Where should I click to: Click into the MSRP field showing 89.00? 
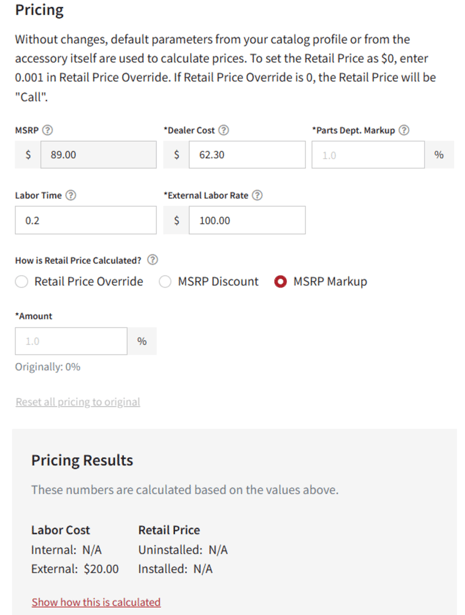pos(98,155)
